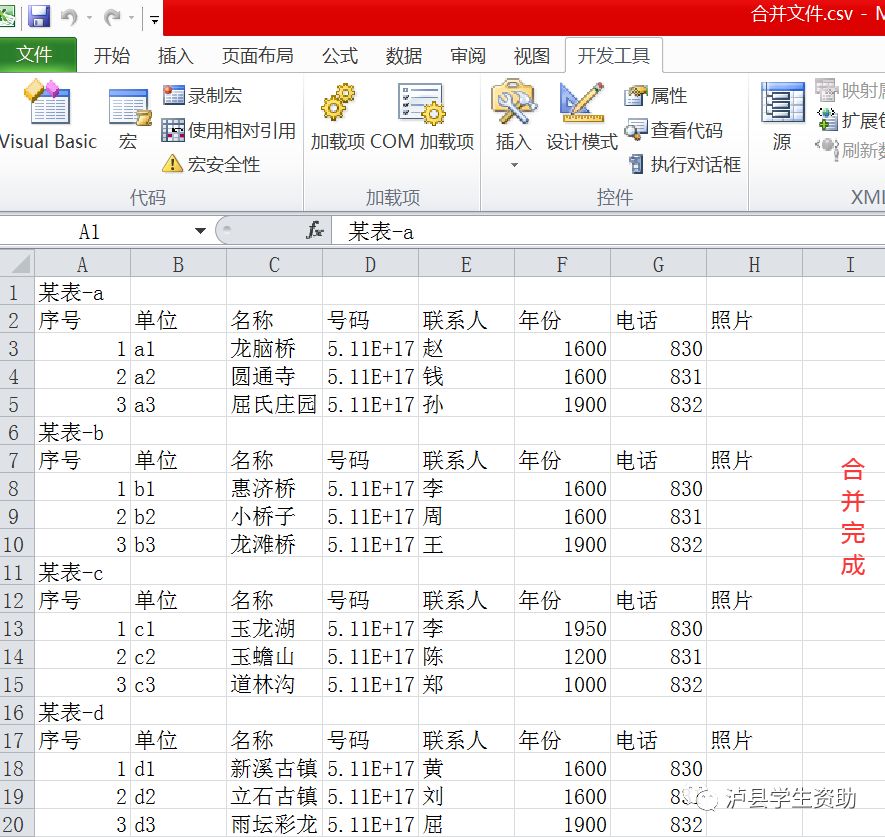
Task: Click cell containing 屈氏庄园
Action: click(x=274, y=404)
